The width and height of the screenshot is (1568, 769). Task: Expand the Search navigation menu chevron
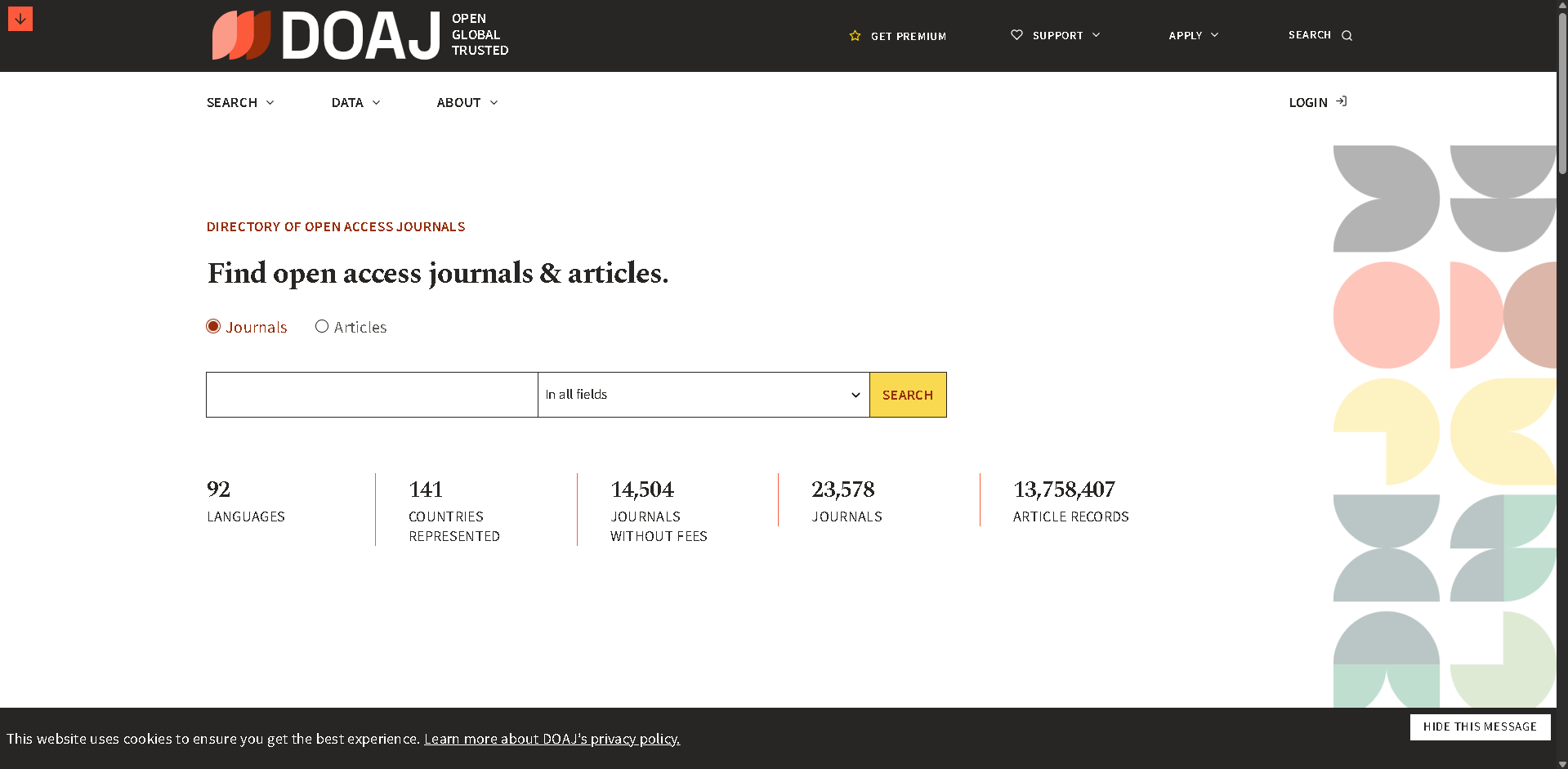pyautogui.click(x=270, y=102)
